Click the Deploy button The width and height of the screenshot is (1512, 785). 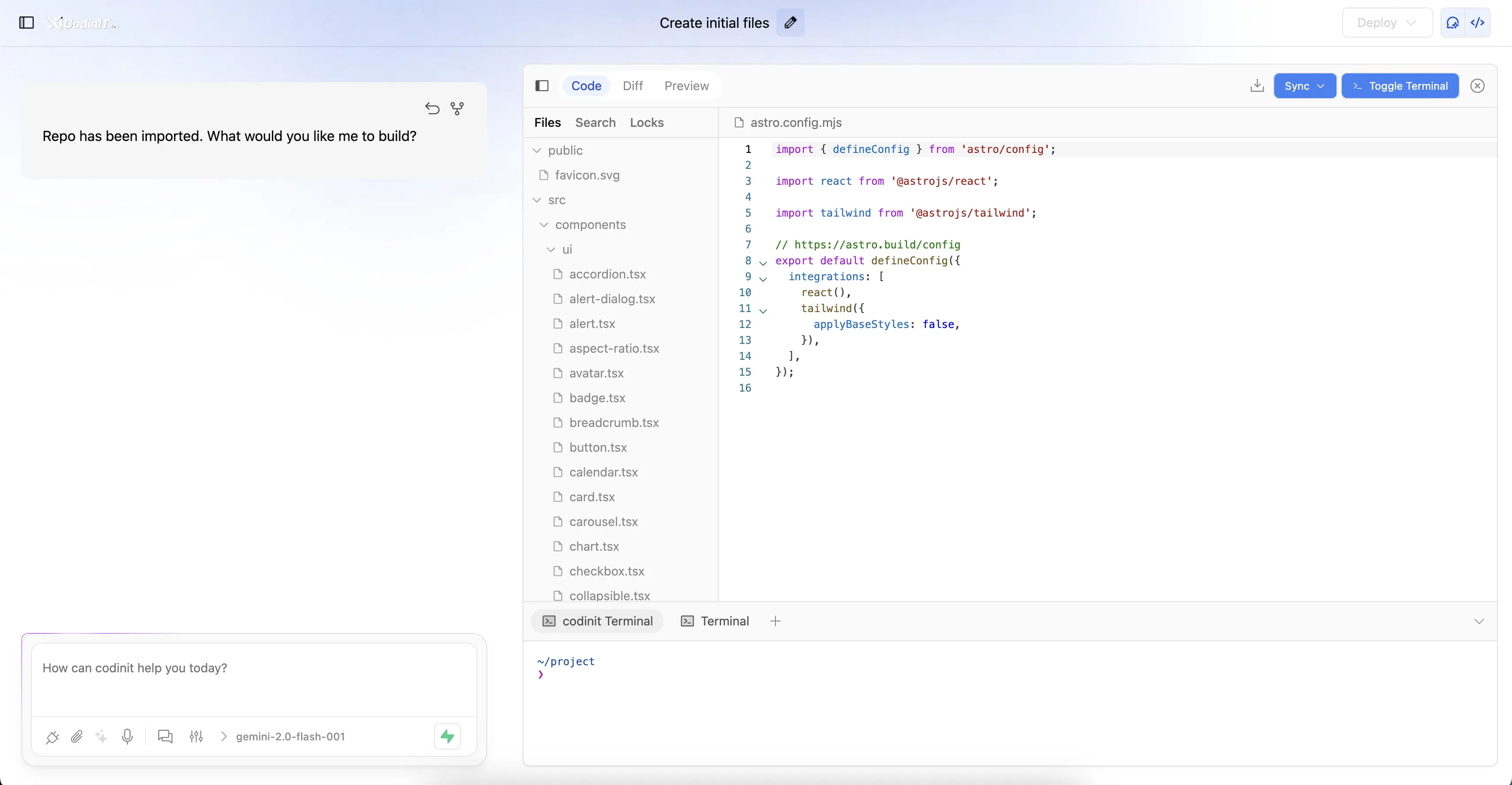coord(1386,22)
